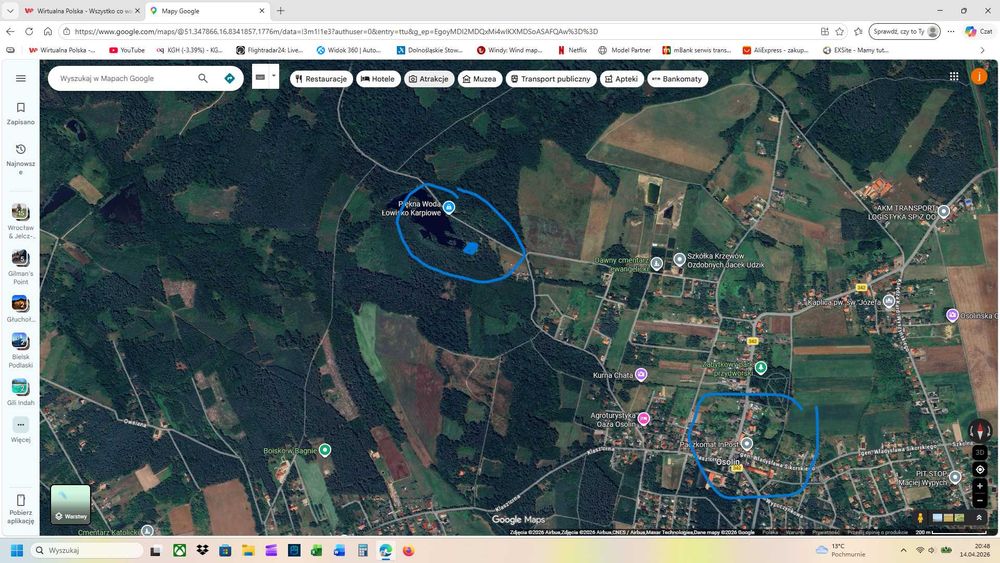Viewport: 1000px width, 563px height.
Task: Open Windows Start menu
Action: click(17, 550)
